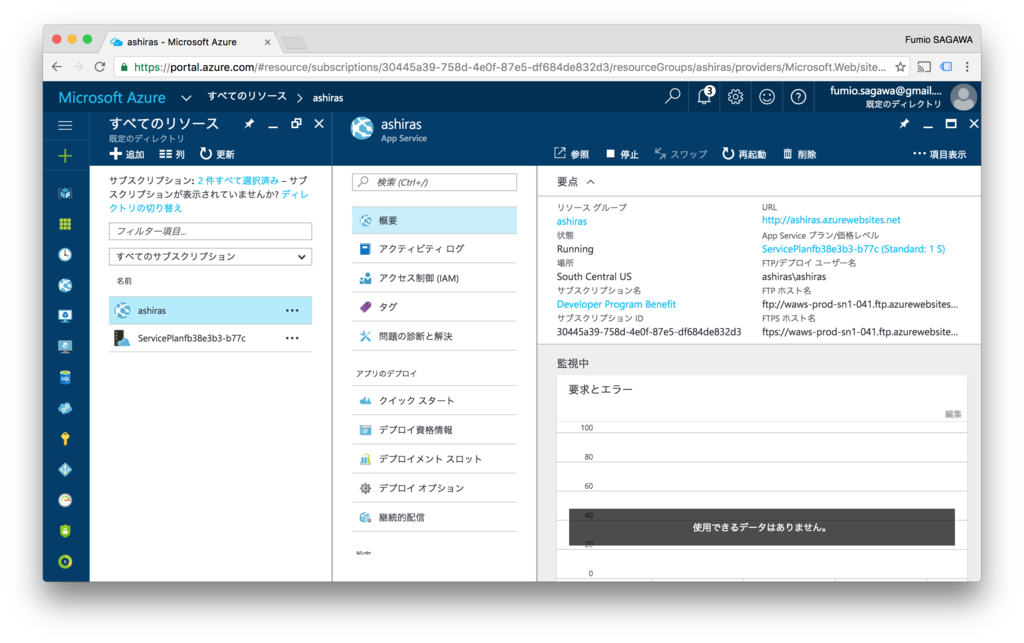Click browser bookmark star icon

click(x=900, y=67)
